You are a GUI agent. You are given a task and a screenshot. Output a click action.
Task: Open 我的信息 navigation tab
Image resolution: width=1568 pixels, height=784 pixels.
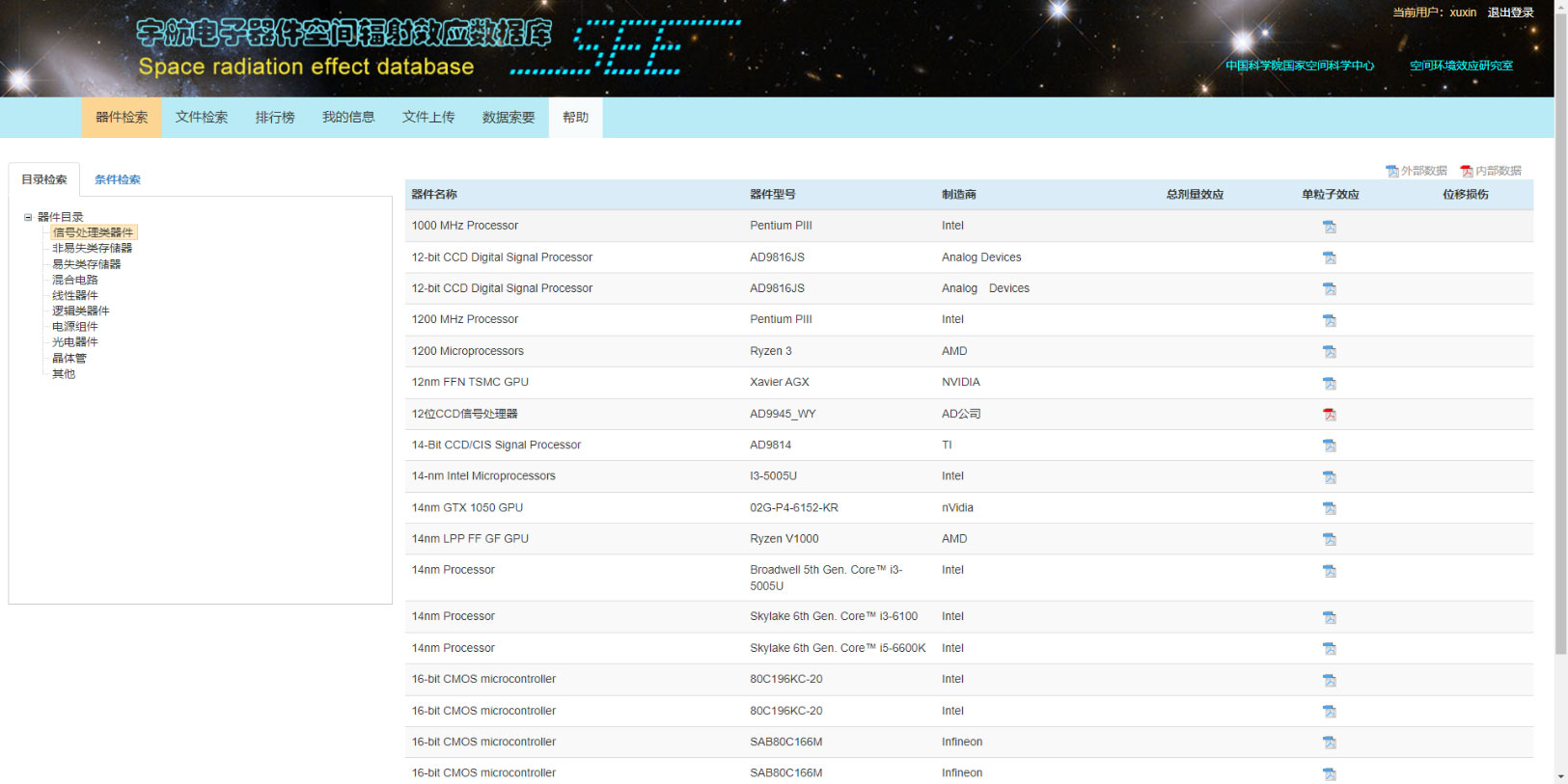point(348,118)
